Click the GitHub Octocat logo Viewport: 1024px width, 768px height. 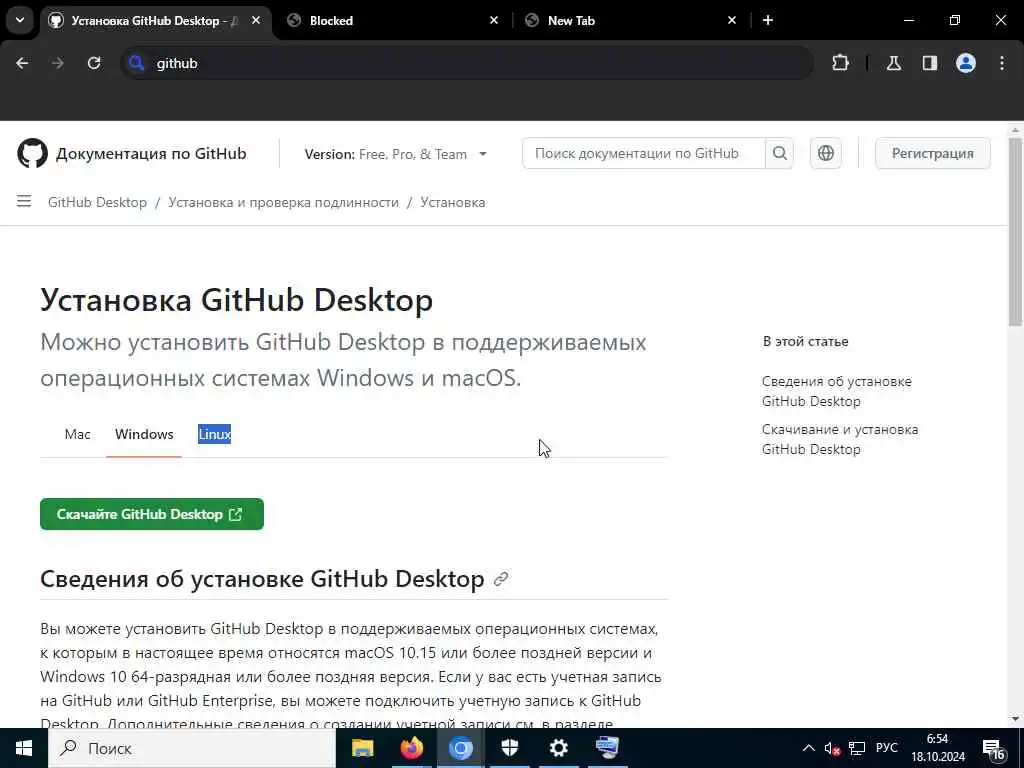coord(32,153)
